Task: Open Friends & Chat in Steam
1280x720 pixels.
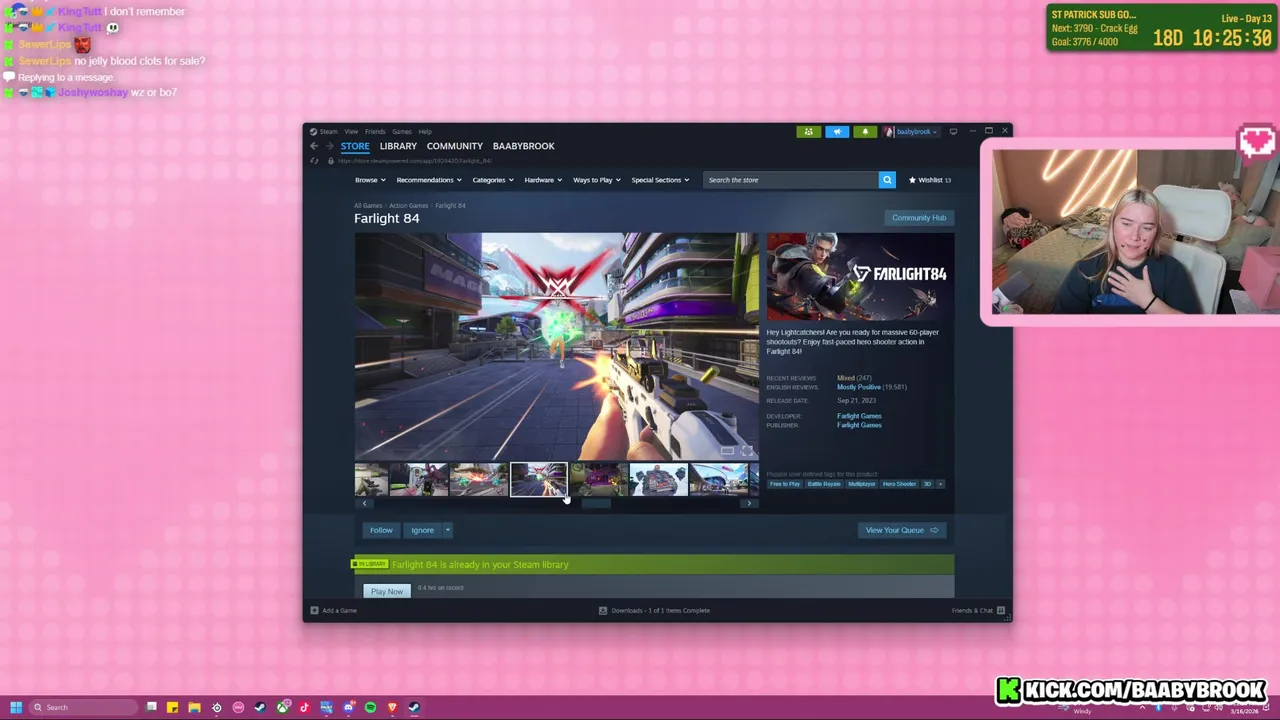Action: coord(977,610)
